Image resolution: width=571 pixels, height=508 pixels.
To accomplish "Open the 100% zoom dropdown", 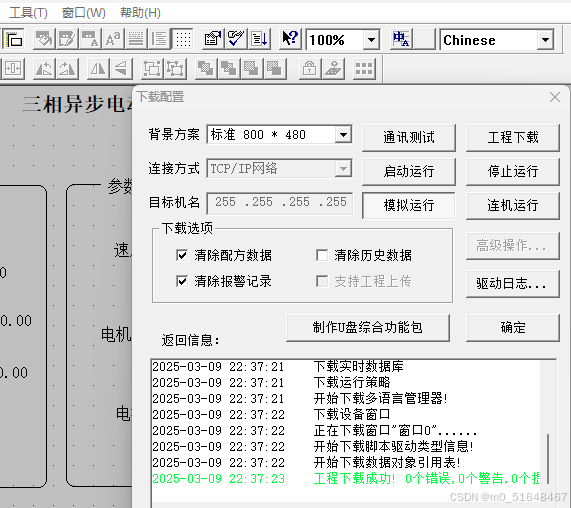I will pyautogui.click(x=371, y=40).
